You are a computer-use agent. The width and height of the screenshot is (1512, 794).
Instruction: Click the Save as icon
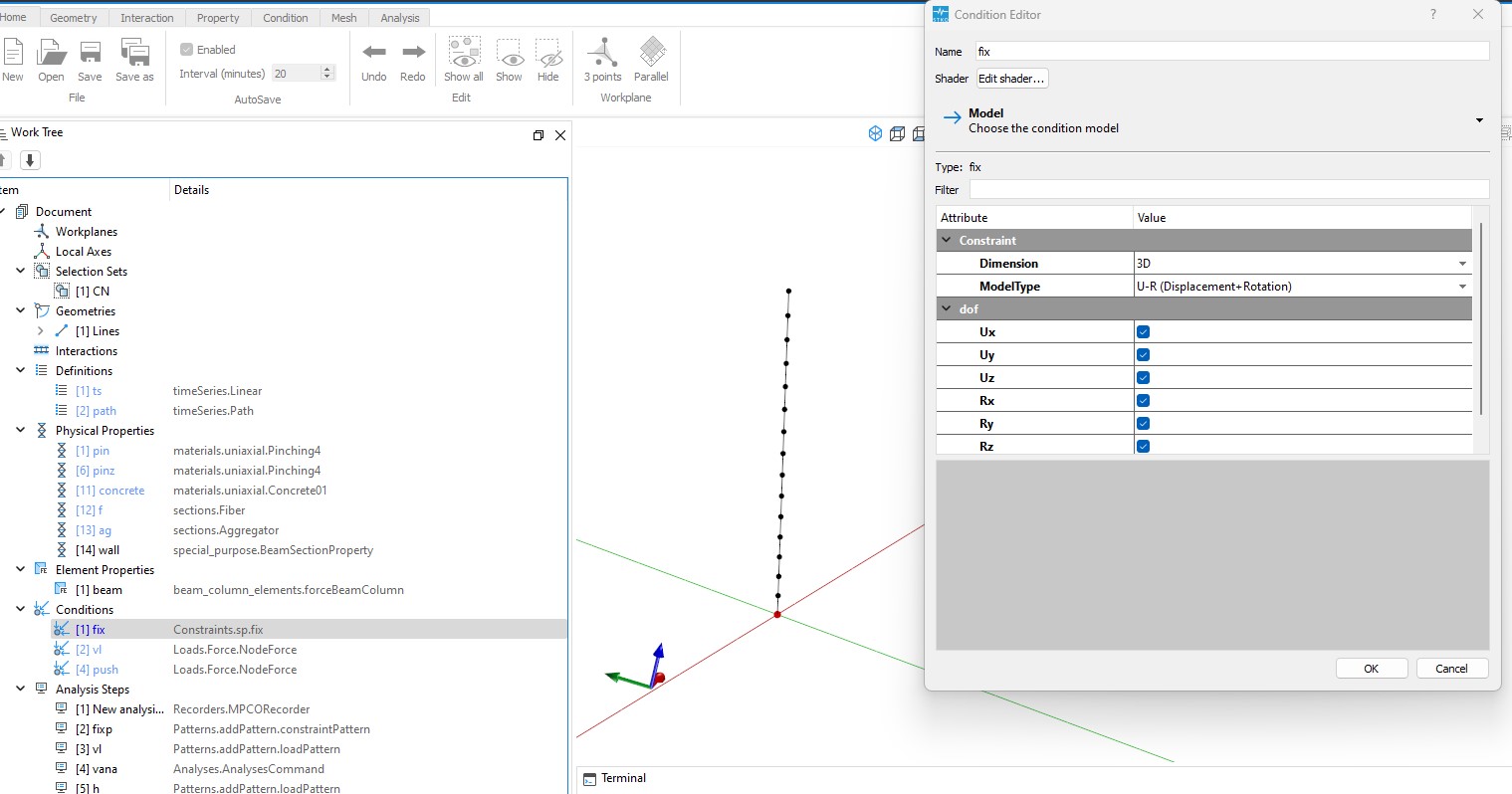tap(134, 52)
